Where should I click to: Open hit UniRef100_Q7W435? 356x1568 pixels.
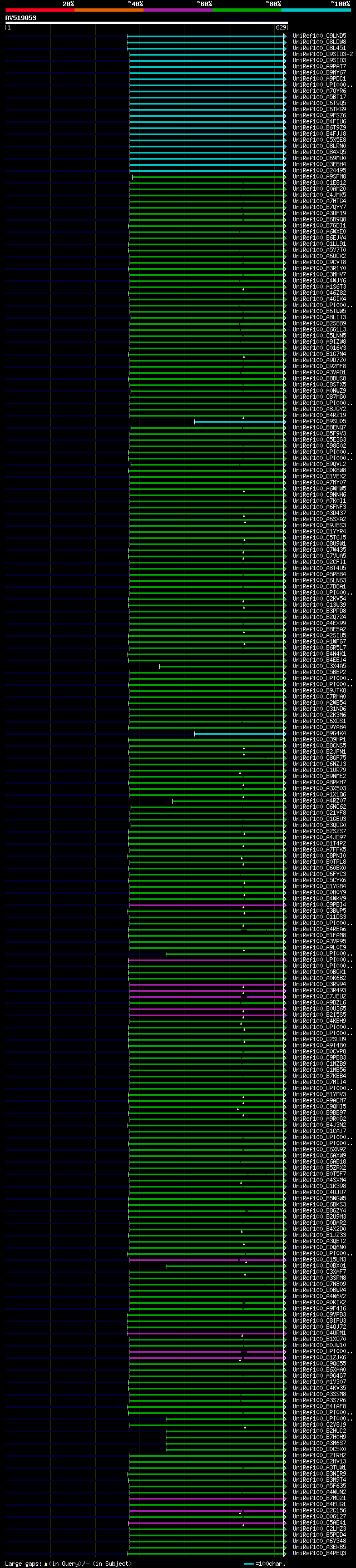319,550
